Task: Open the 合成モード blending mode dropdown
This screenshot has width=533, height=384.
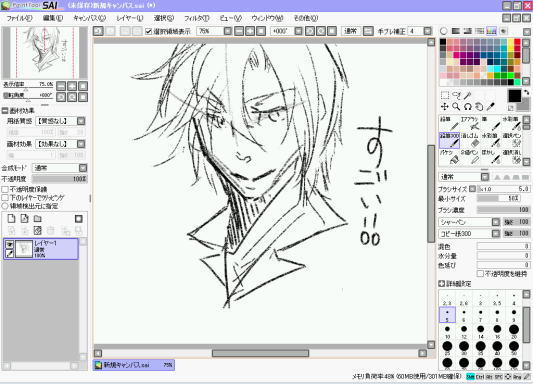Action: [83, 168]
